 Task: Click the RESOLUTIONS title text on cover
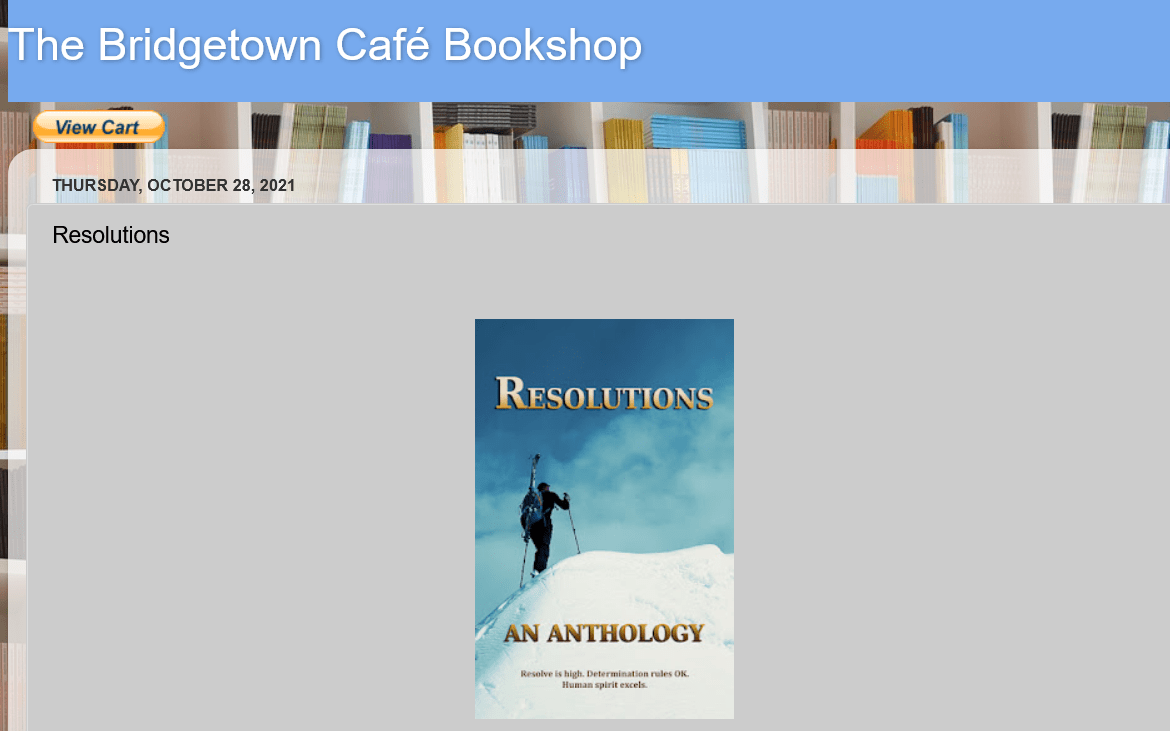tap(604, 395)
